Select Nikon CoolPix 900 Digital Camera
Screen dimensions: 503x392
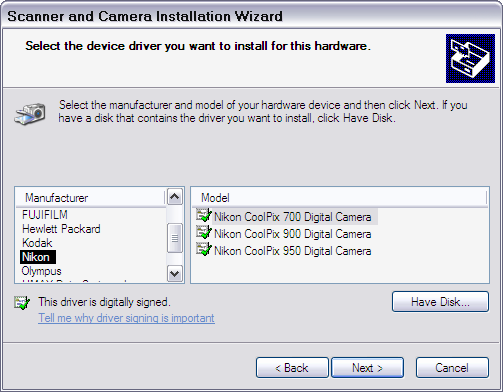coord(292,234)
